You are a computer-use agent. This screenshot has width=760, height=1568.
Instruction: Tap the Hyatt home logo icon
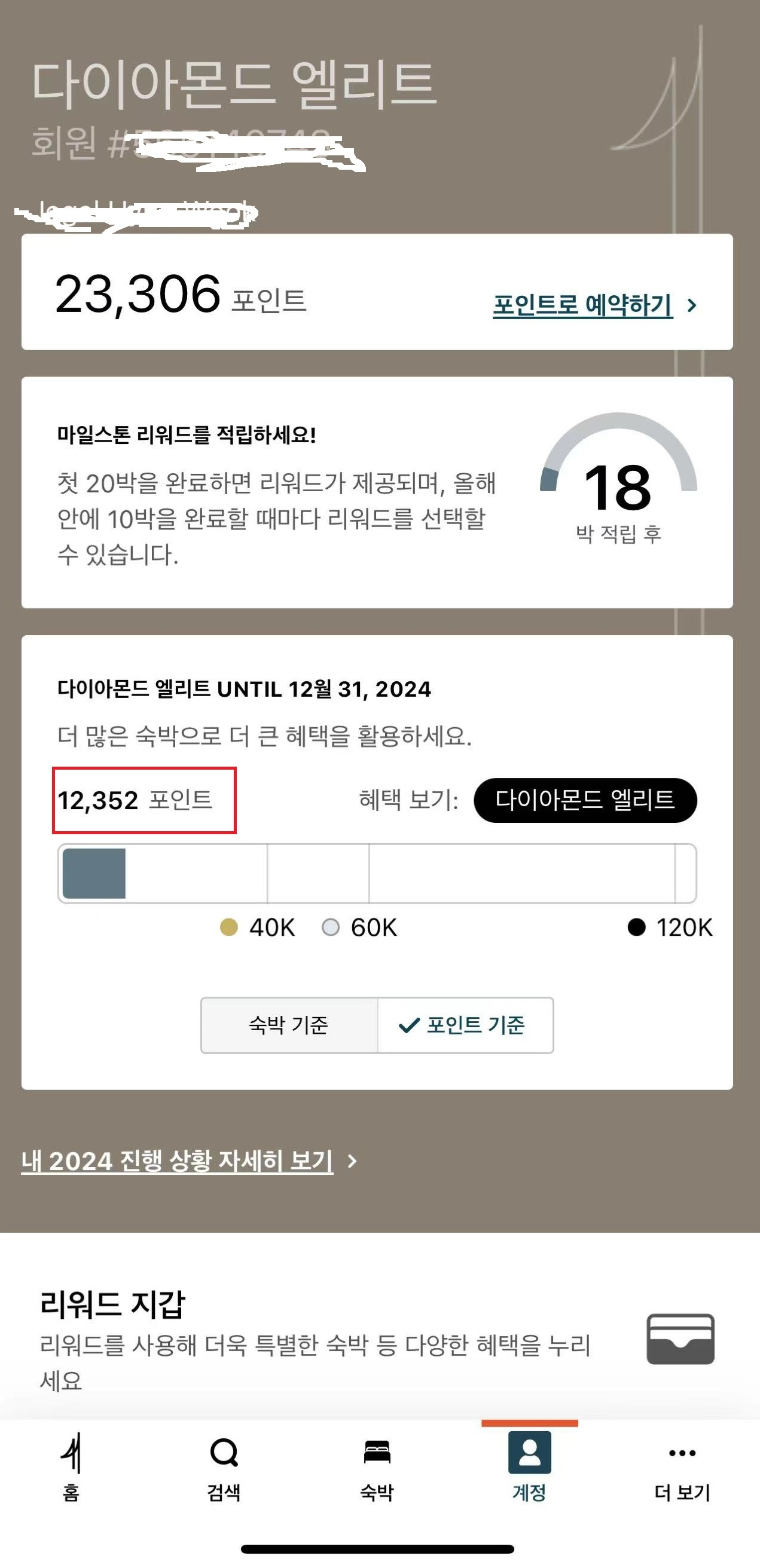71,1453
